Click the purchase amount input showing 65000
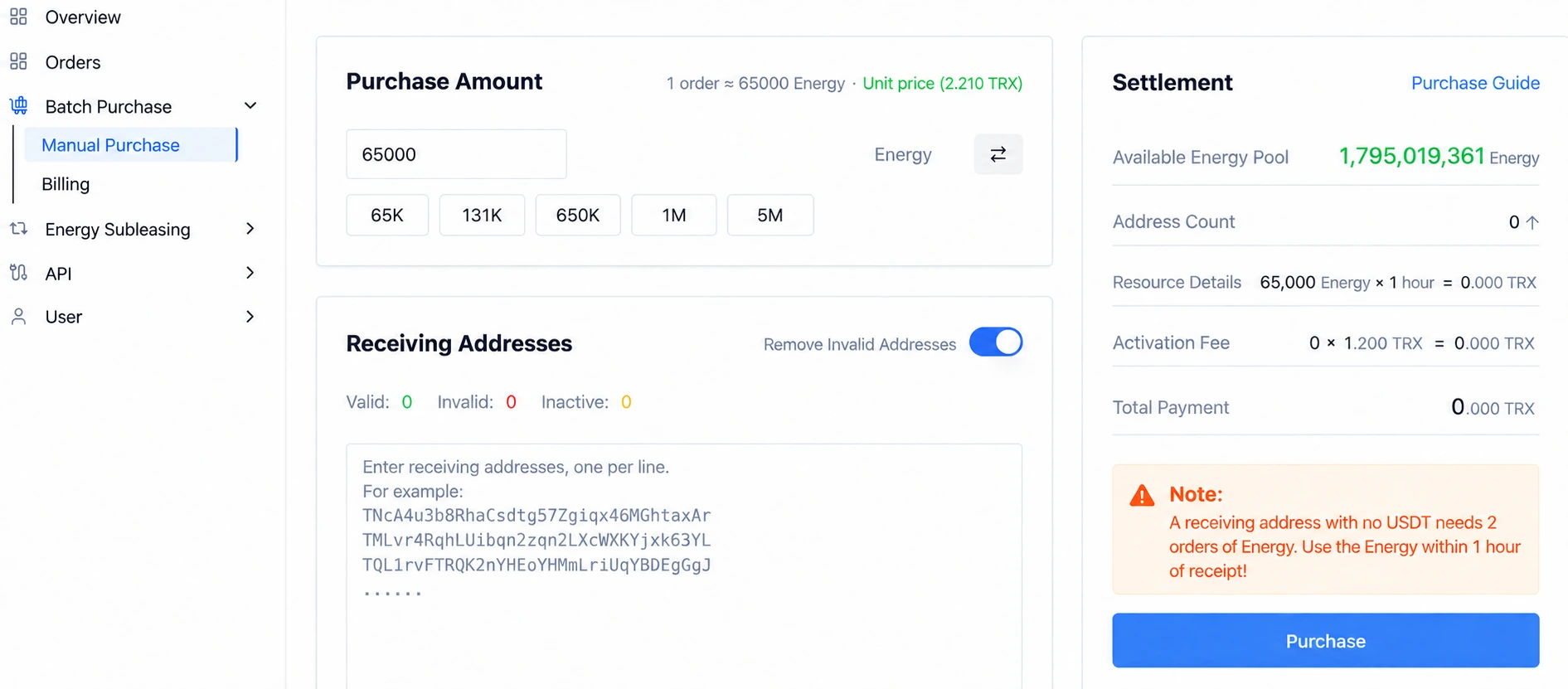 (x=456, y=154)
